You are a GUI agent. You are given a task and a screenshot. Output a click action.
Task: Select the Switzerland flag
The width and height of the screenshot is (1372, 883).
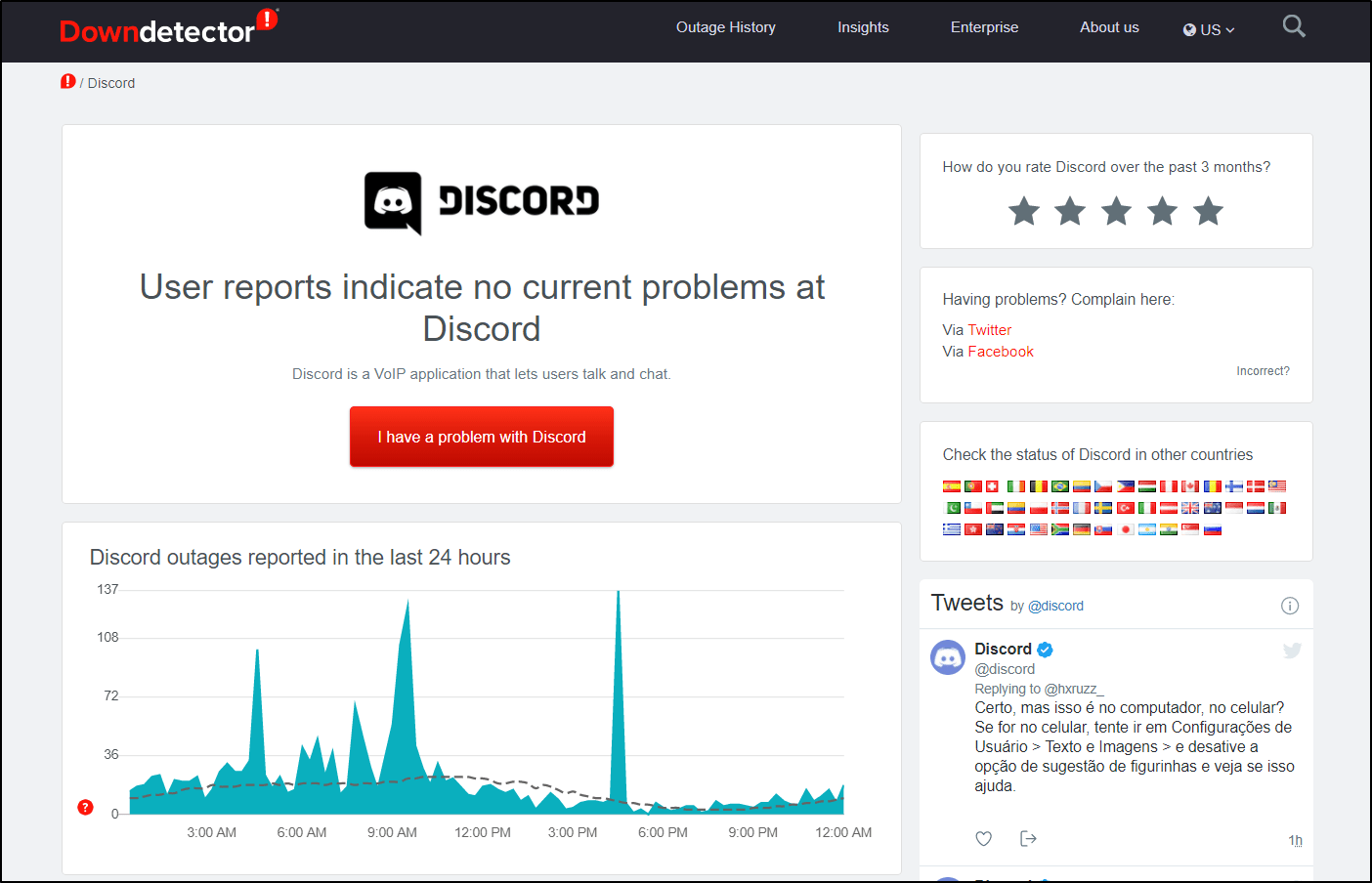click(992, 485)
